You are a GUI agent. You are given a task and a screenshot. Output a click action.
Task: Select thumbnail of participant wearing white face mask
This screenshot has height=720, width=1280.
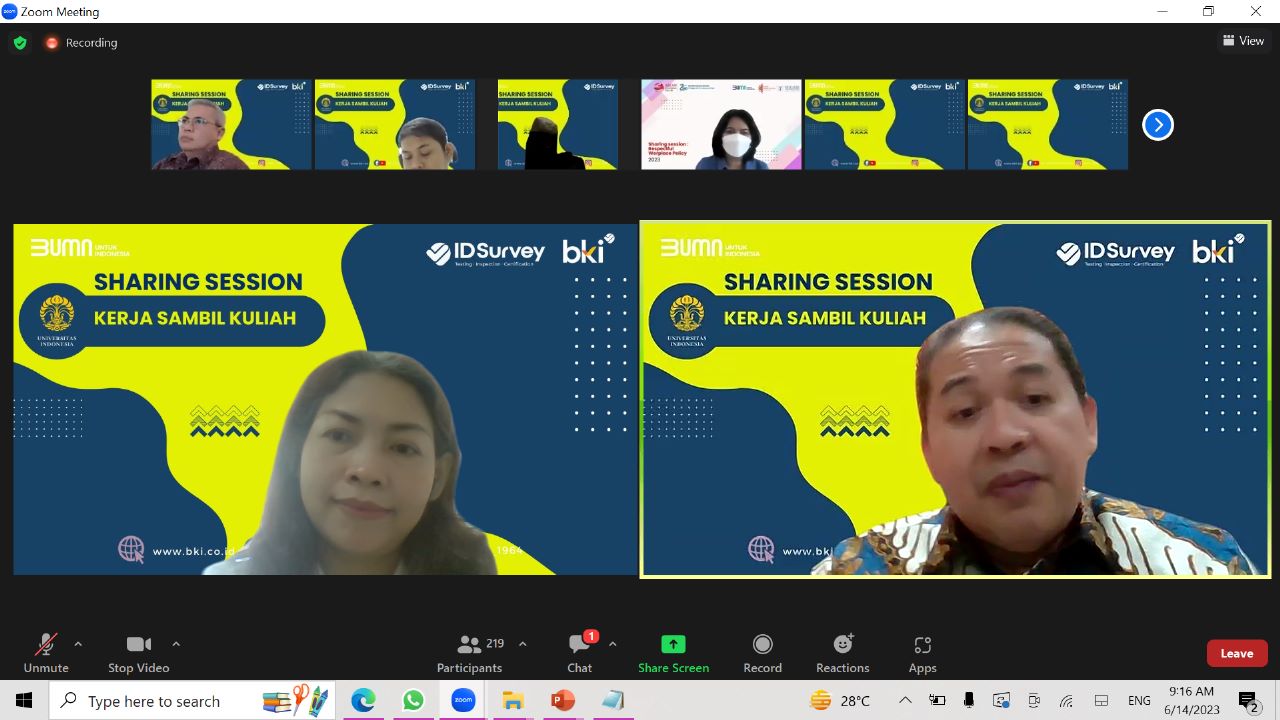[721, 125]
